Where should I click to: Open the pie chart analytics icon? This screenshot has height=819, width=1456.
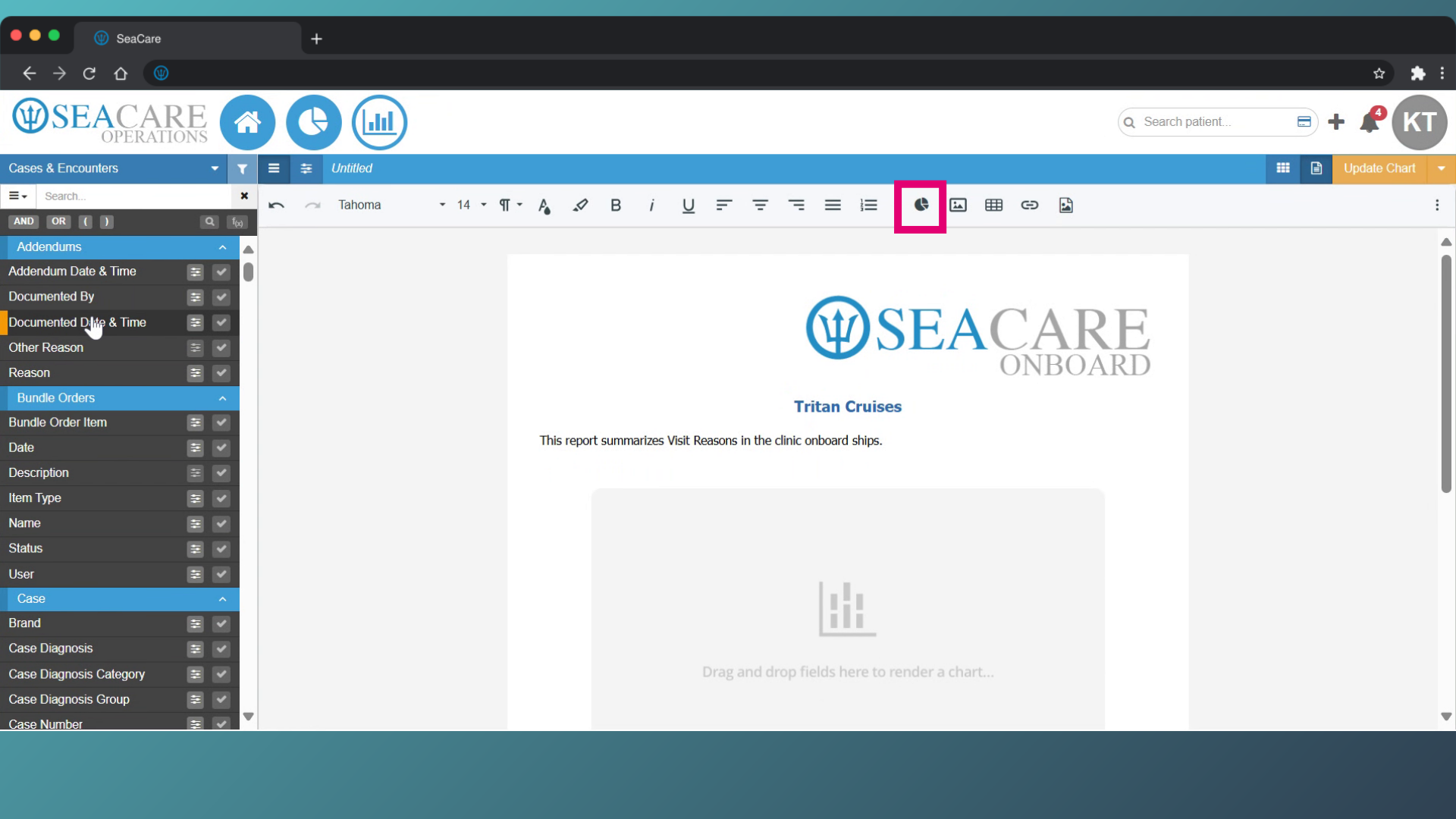coord(313,122)
